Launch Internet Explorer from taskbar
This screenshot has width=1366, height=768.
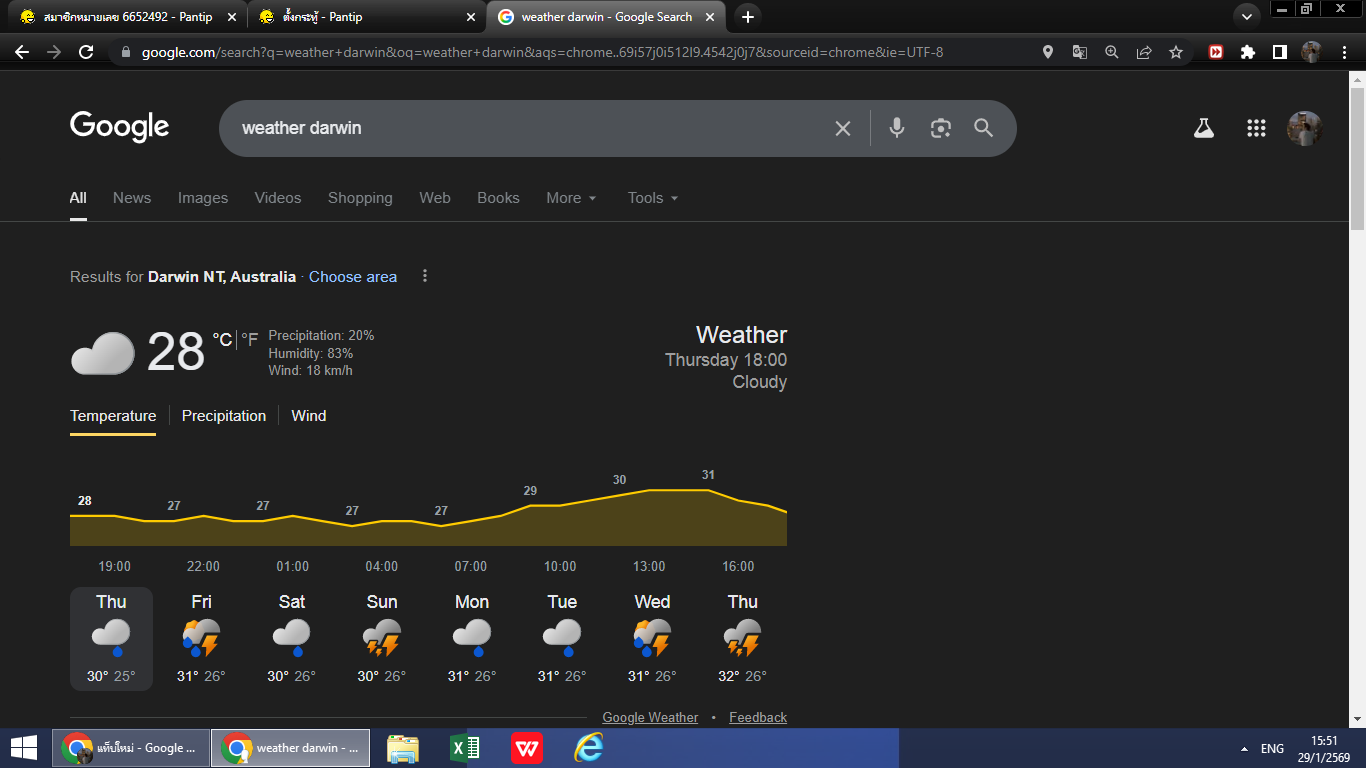(x=589, y=748)
